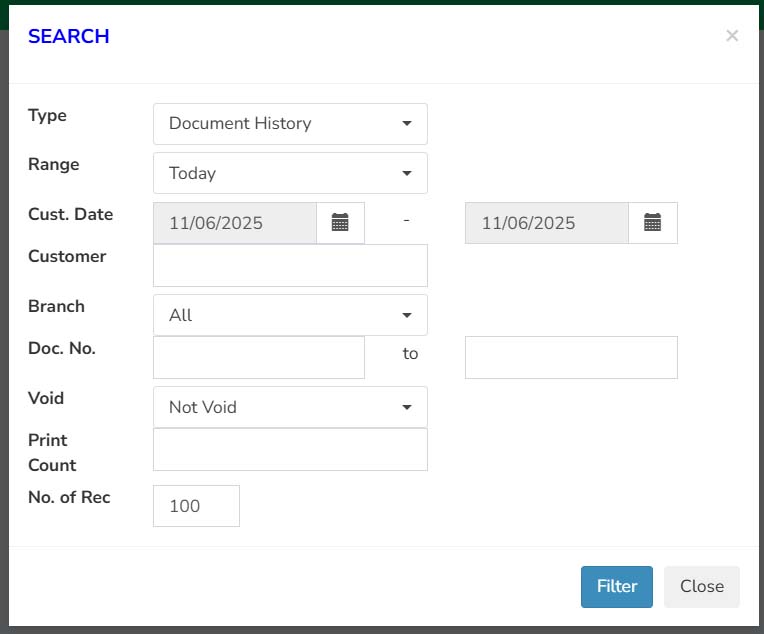The height and width of the screenshot is (634, 764).
Task: Click the Filter button
Action: [x=616, y=586]
